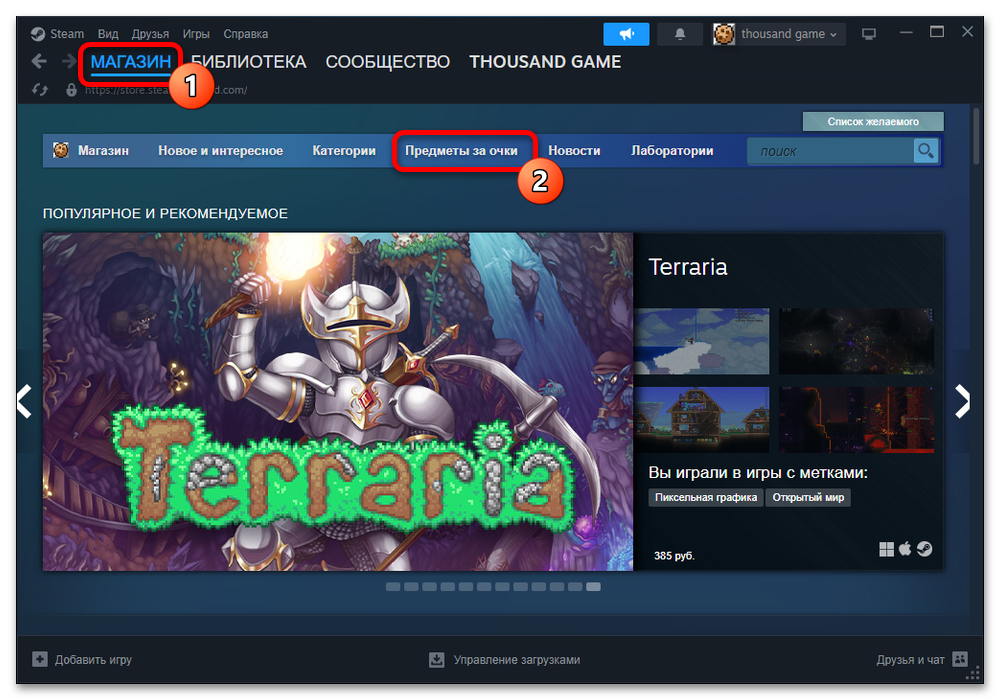Click the magnifier search button

tap(925, 151)
